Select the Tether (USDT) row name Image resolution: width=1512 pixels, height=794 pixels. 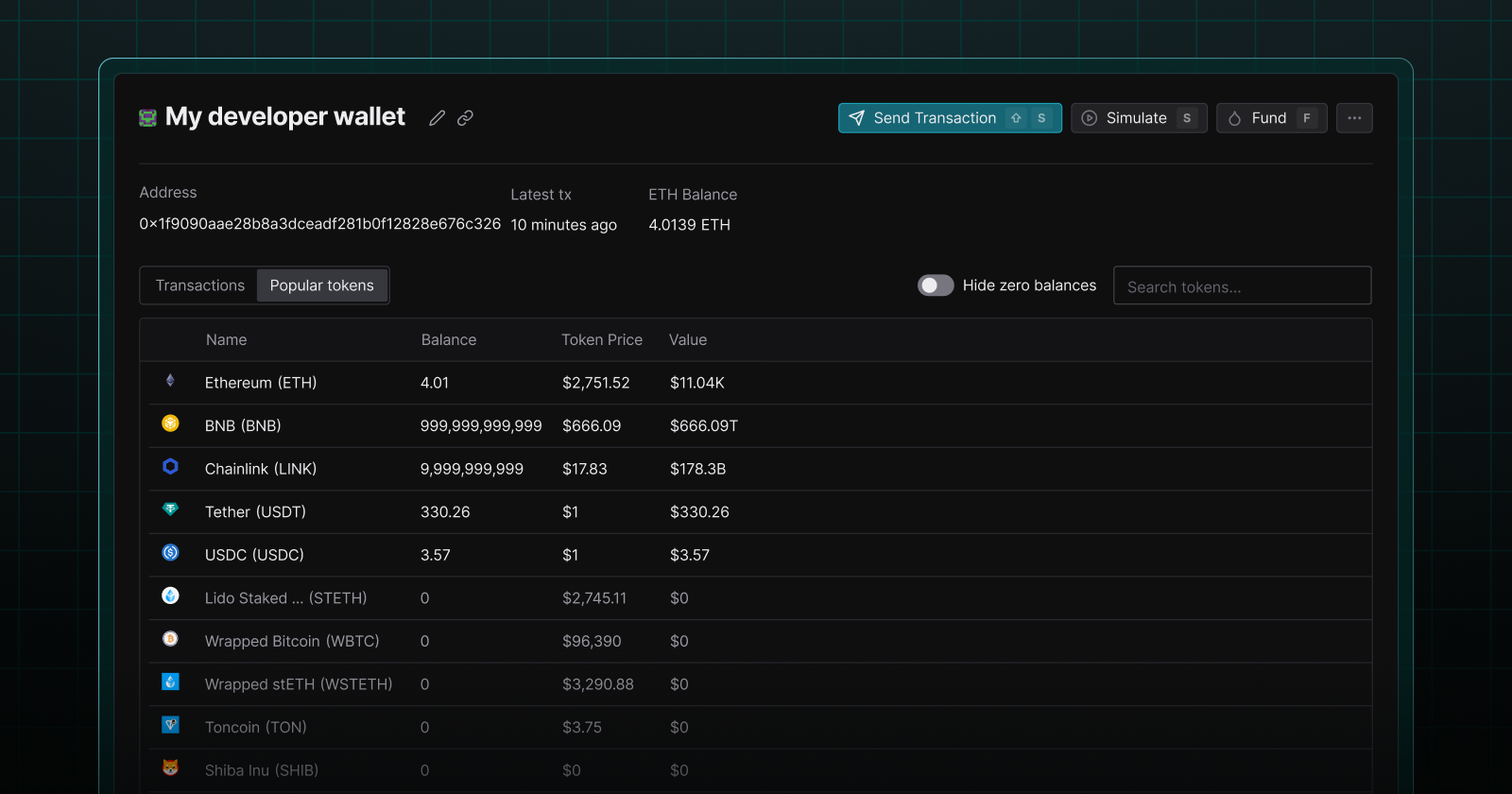[x=255, y=512]
